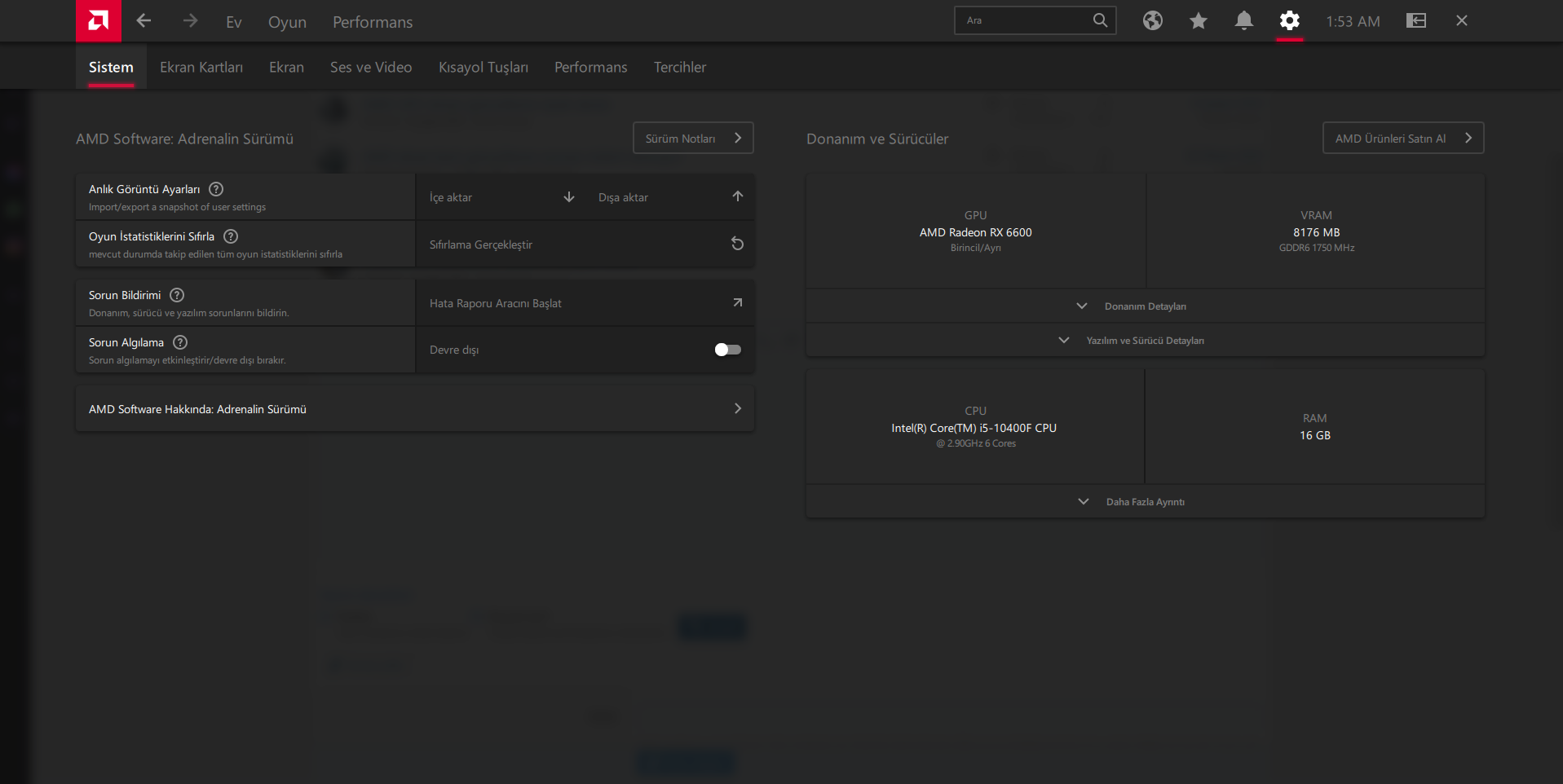Switch to the Kısayol Tuşları tab

tap(483, 67)
